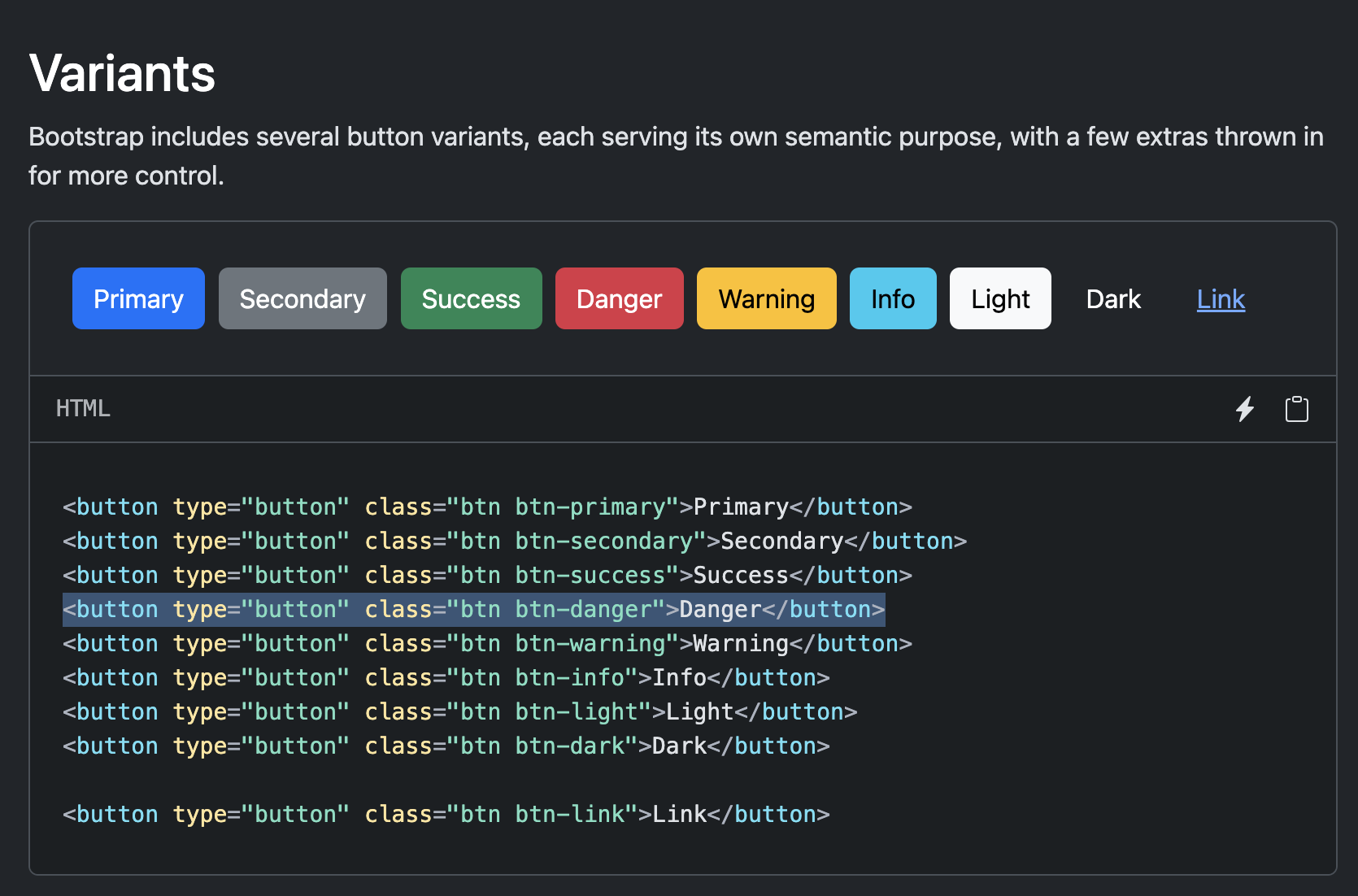1358x896 pixels.
Task: Click the red Danger button
Action: [x=620, y=298]
